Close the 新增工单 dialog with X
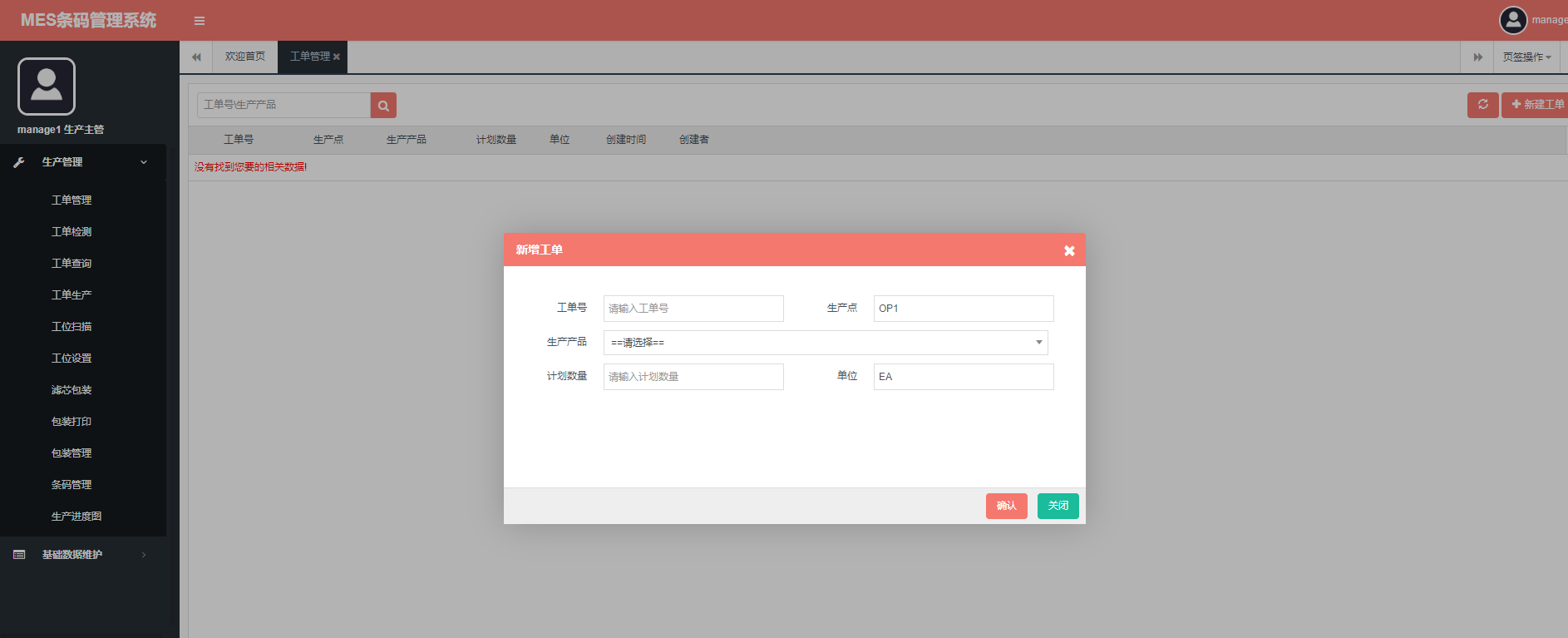Image resolution: width=1568 pixels, height=638 pixels. point(1069,250)
